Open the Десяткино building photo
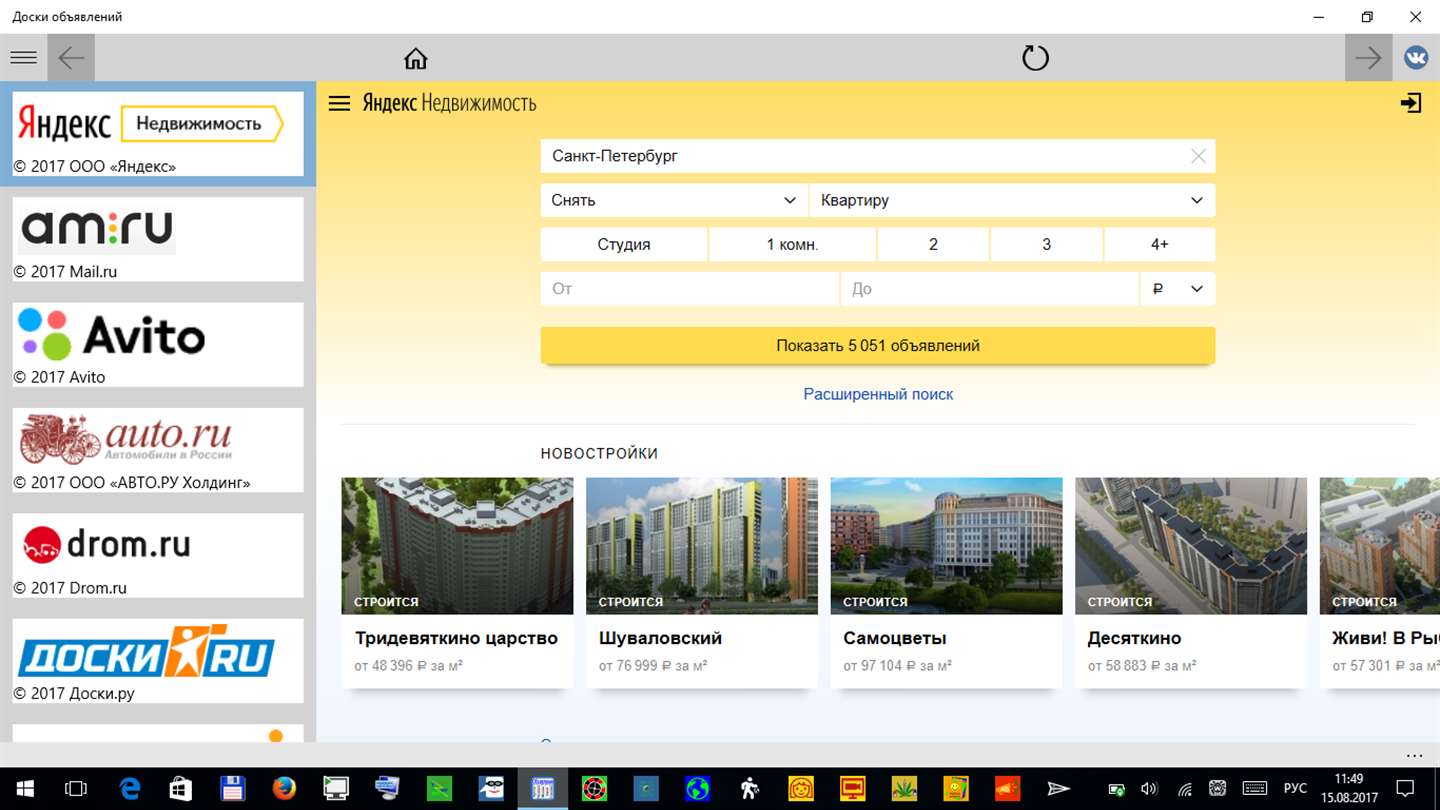The width and height of the screenshot is (1440, 810). (1191, 546)
